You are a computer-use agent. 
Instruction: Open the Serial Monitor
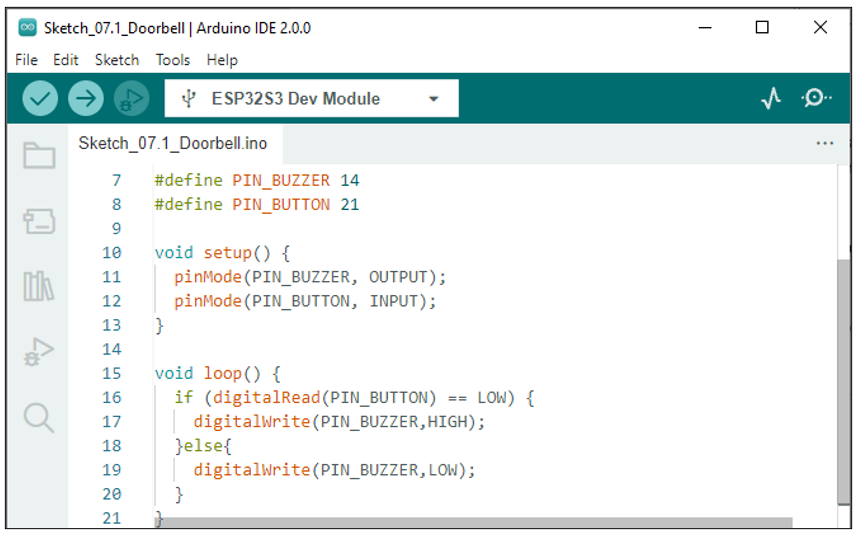click(x=816, y=99)
